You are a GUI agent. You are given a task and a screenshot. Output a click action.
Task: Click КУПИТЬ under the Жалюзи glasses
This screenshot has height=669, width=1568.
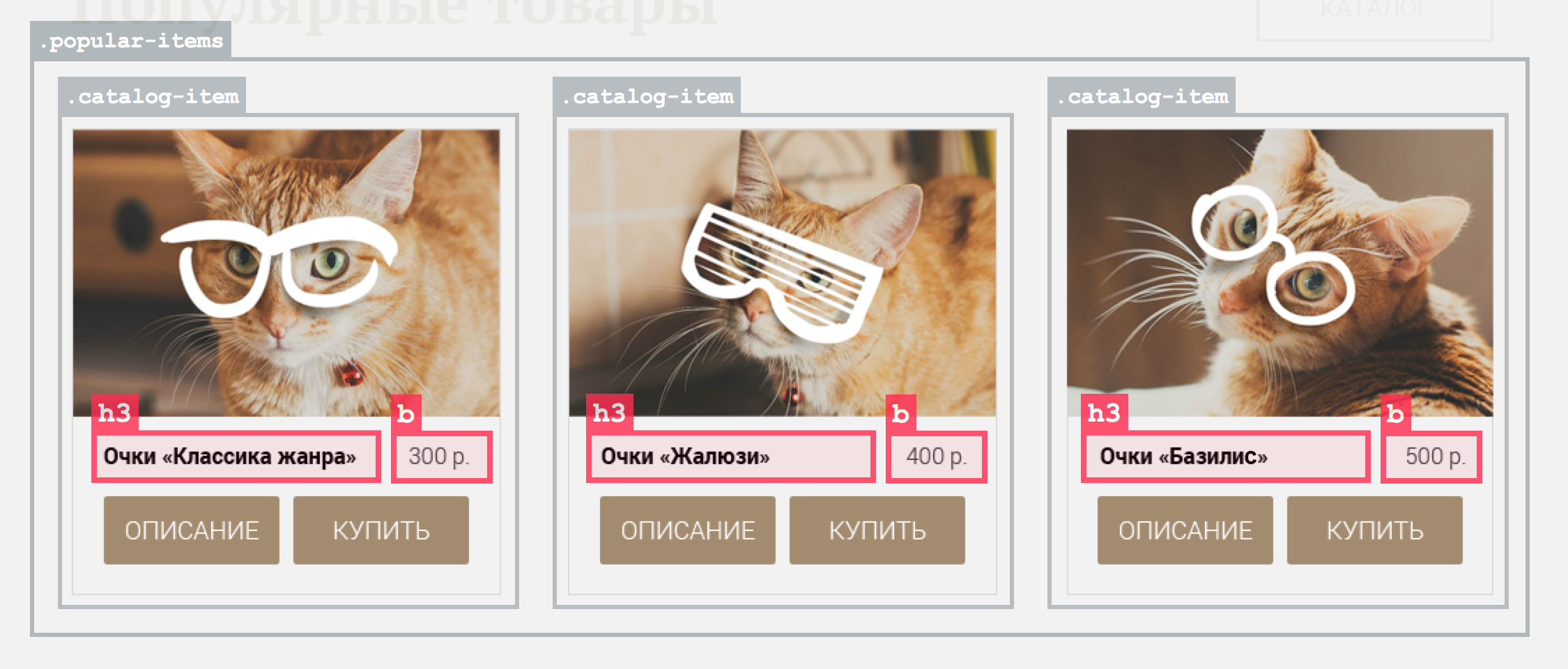(877, 530)
